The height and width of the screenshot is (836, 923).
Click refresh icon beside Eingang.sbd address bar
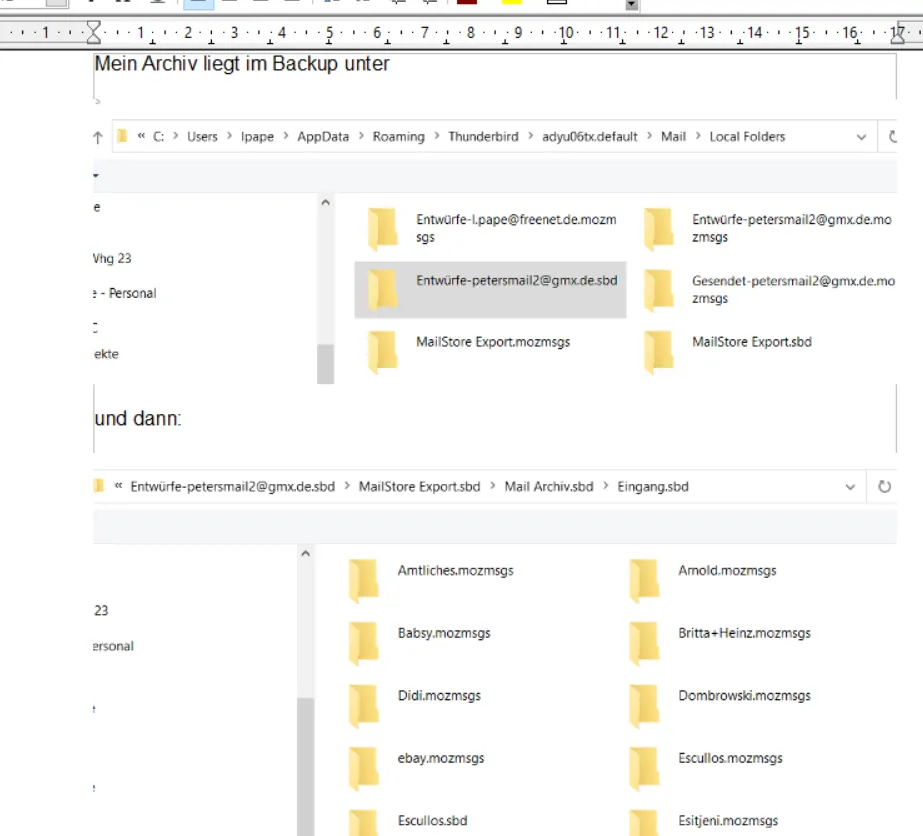pyautogui.click(x=884, y=487)
